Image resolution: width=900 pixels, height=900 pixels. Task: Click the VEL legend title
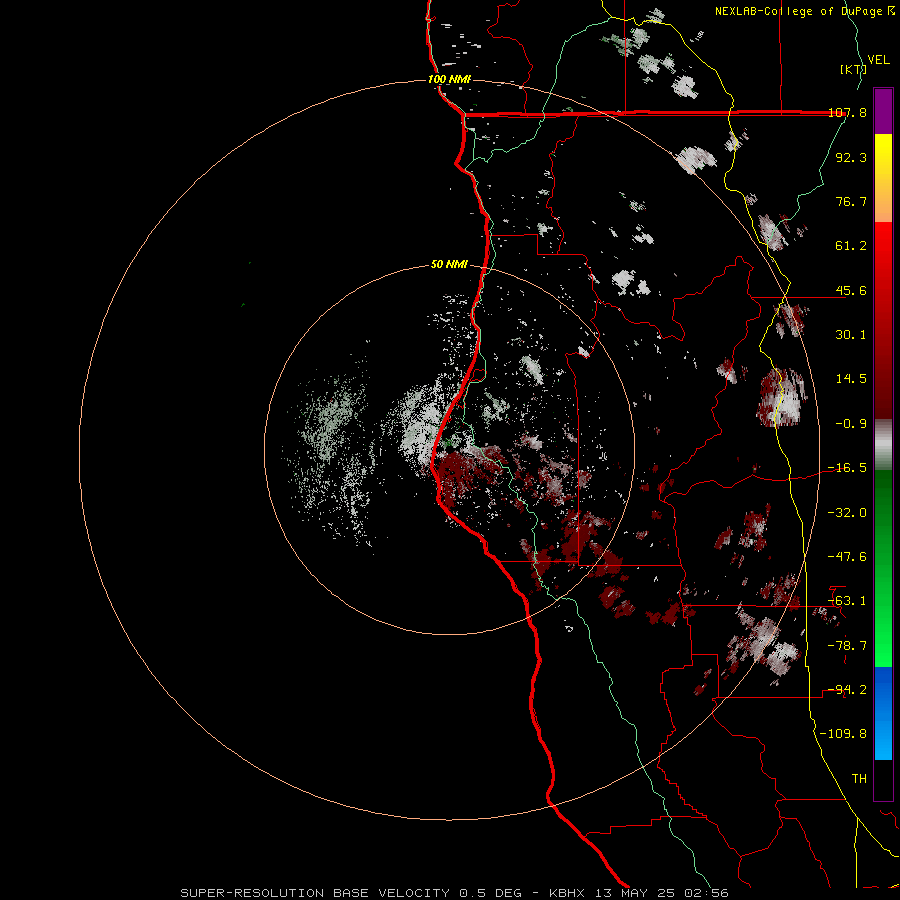point(878,59)
